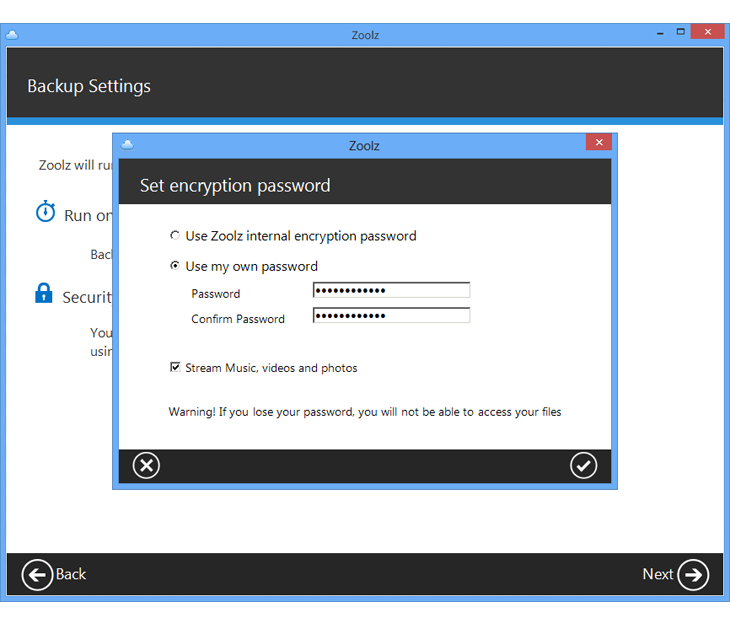This screenshot has height=625, width=730.
Task: Focus the Confirm Password field
Action: click(x=391, y=315)
